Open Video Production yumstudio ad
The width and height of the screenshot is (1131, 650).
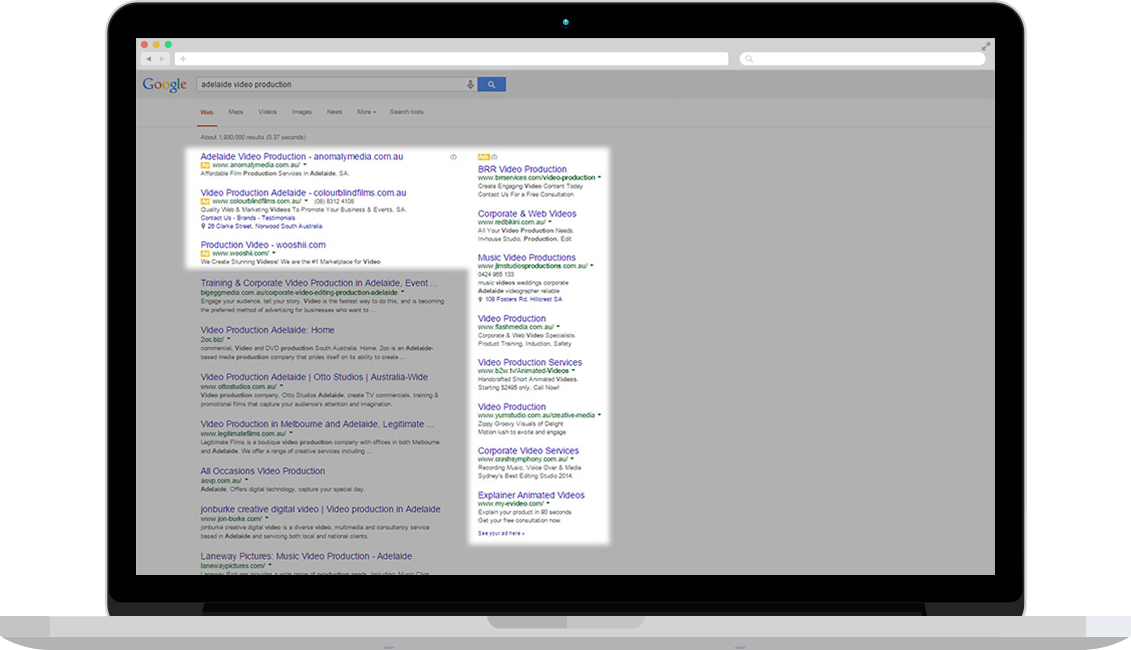pos(511,407)
